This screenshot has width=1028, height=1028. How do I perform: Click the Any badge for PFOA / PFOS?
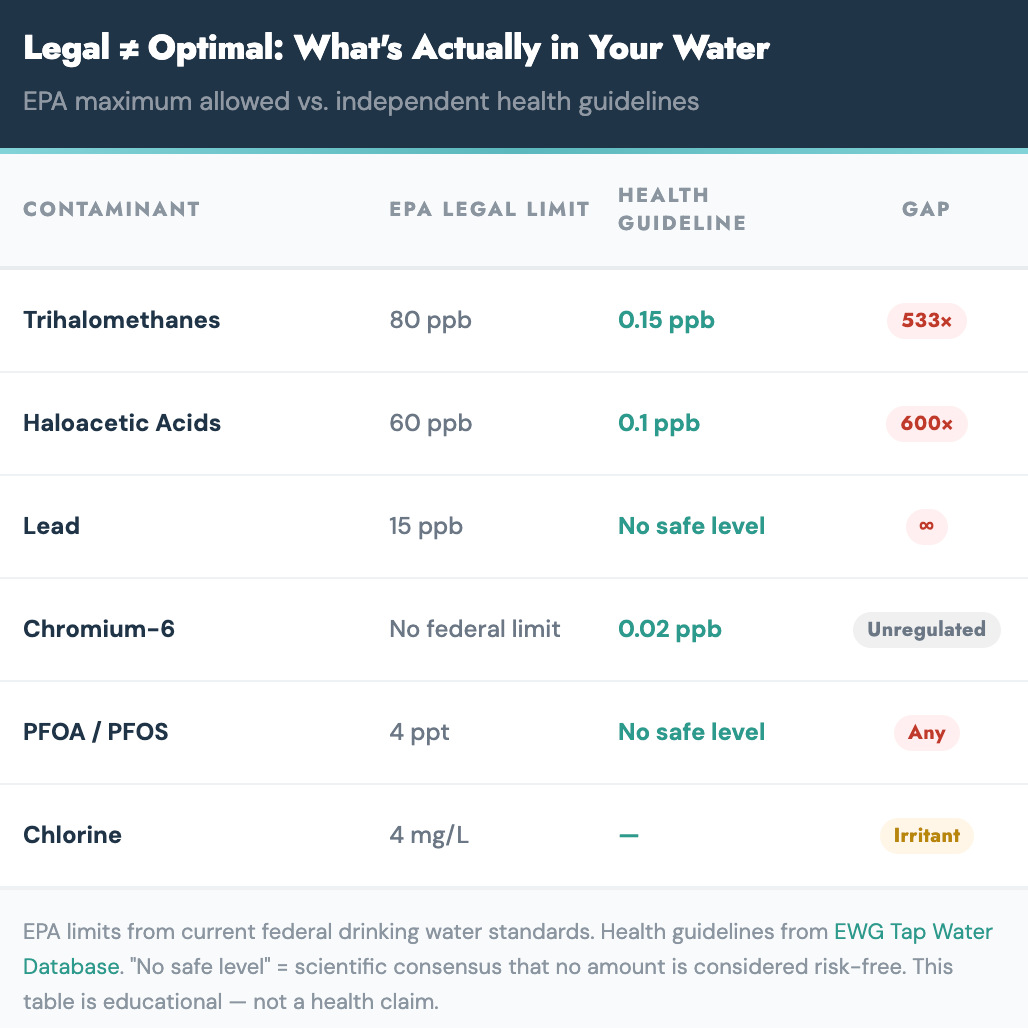926,732
